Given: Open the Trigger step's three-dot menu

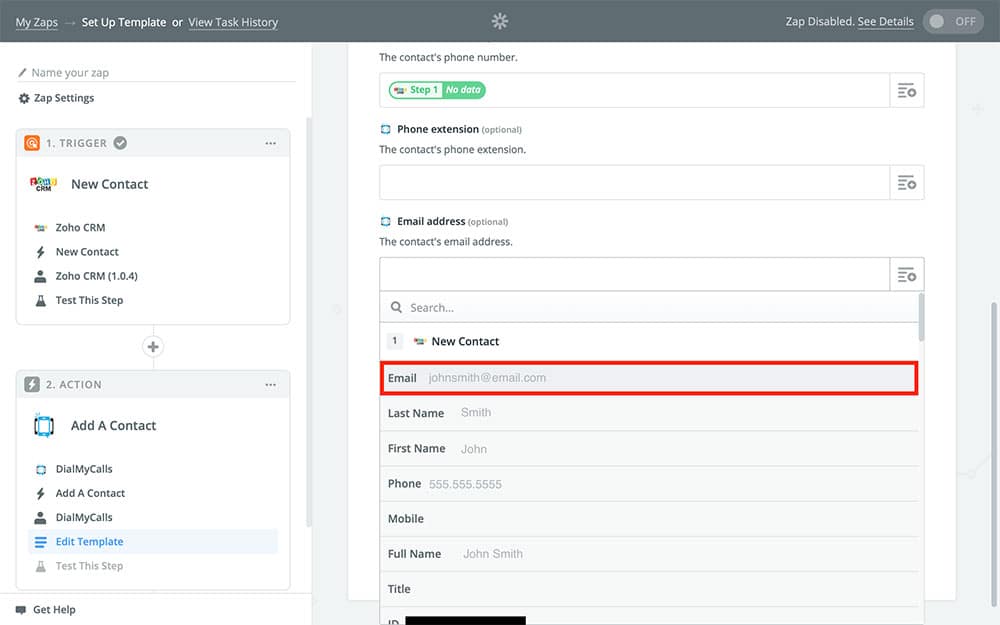Looking at the screenshot, I should coord(270,143).
